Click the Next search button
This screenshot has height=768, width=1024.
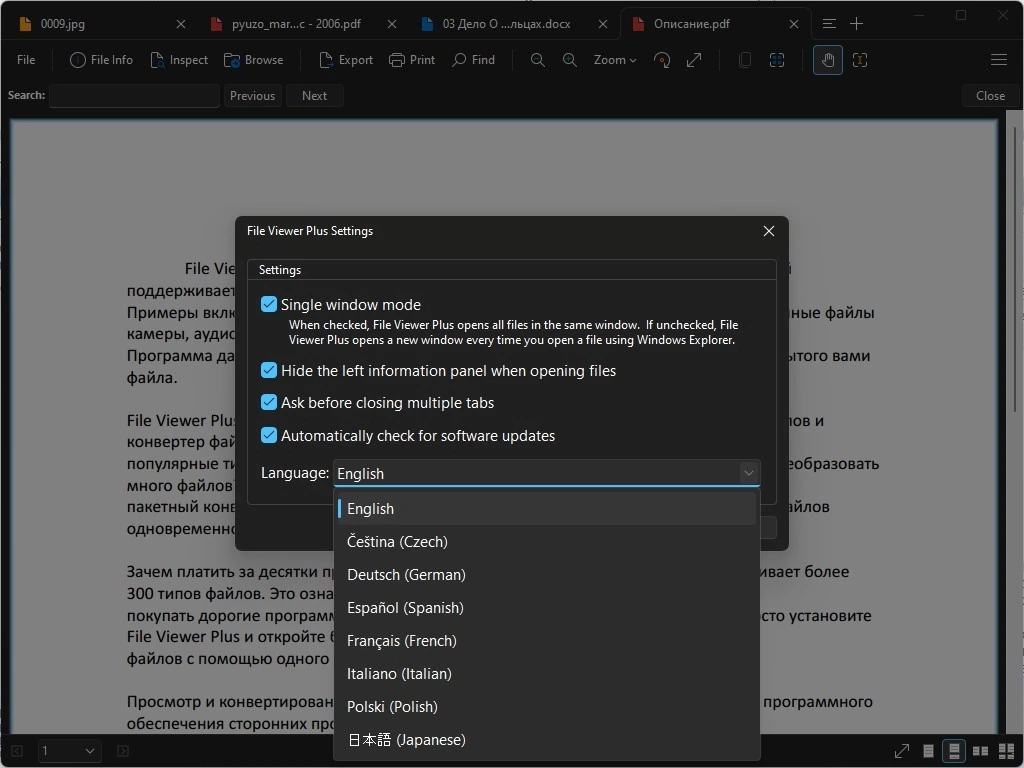click(x=314, y=95)
